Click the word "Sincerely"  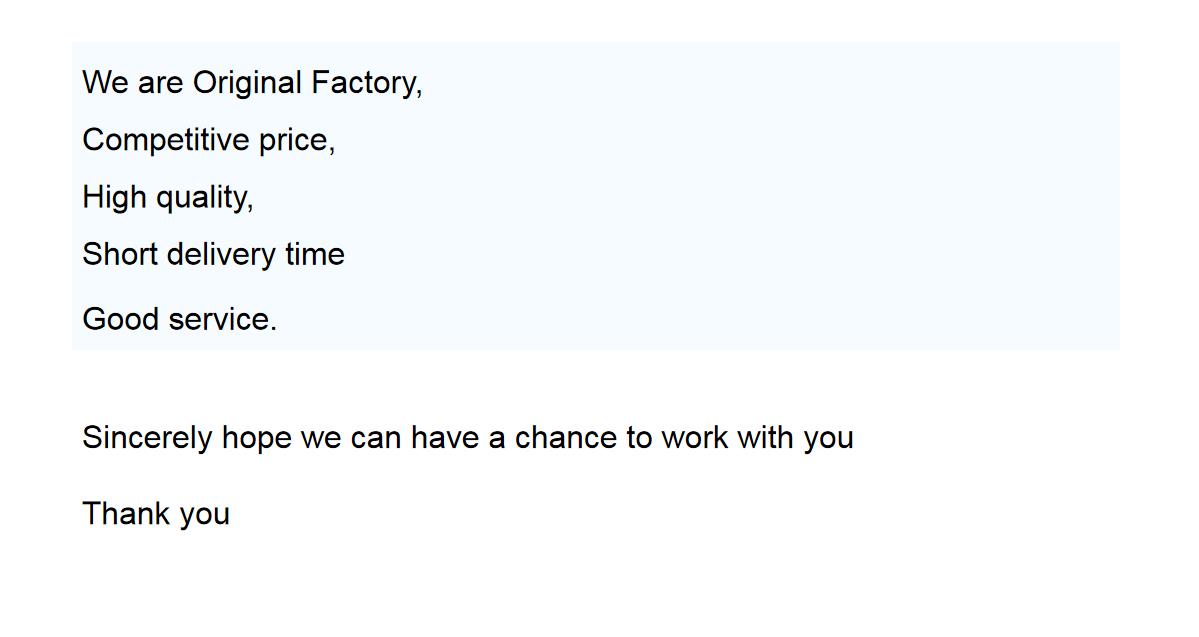click(147, 438)
